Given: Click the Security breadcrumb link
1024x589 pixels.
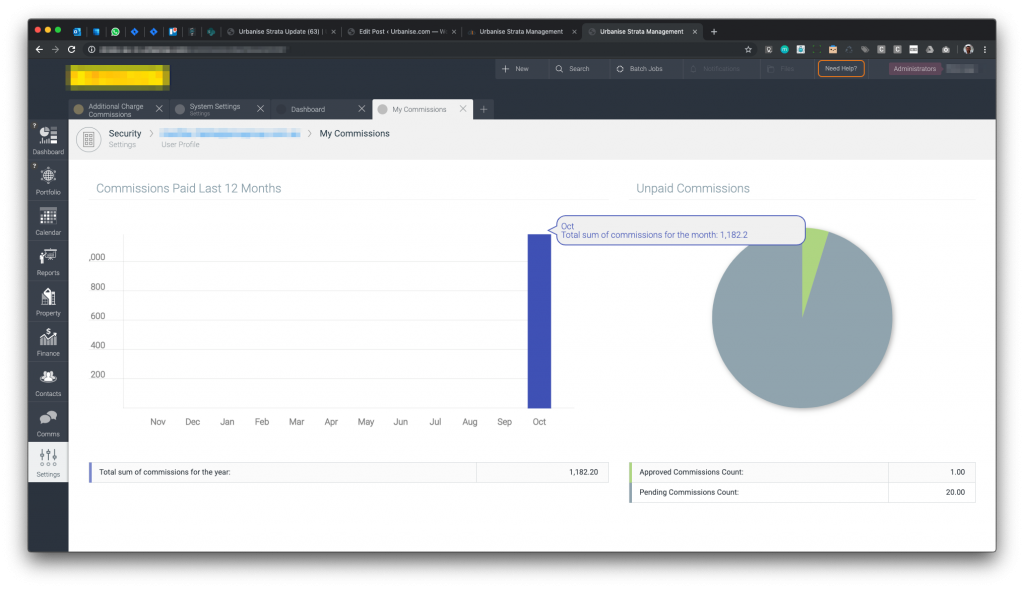Looking at the screenshot, I should pyautogui.click(x=125, y=133).
